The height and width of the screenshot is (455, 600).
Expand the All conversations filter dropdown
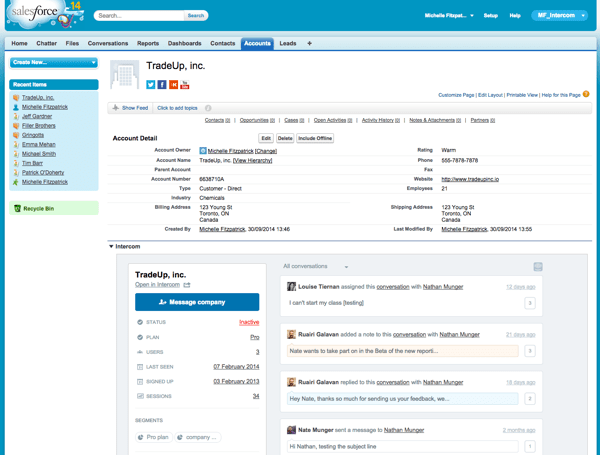[x=316, y=267]
